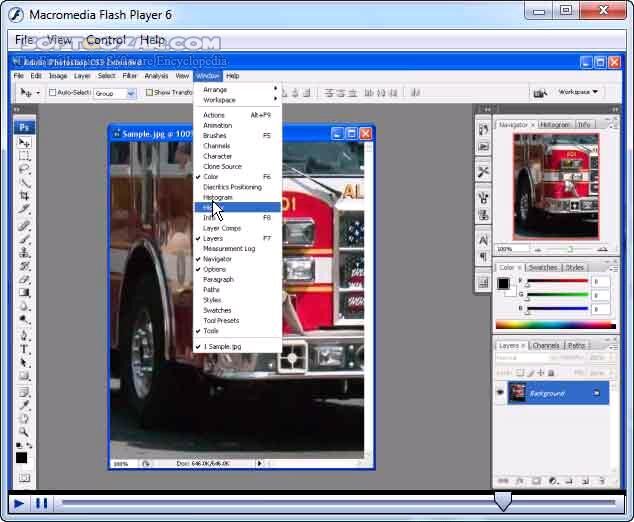Click the Navigator thumbnail preview
This screenshot has width=634, height=522.
point(555,185)
